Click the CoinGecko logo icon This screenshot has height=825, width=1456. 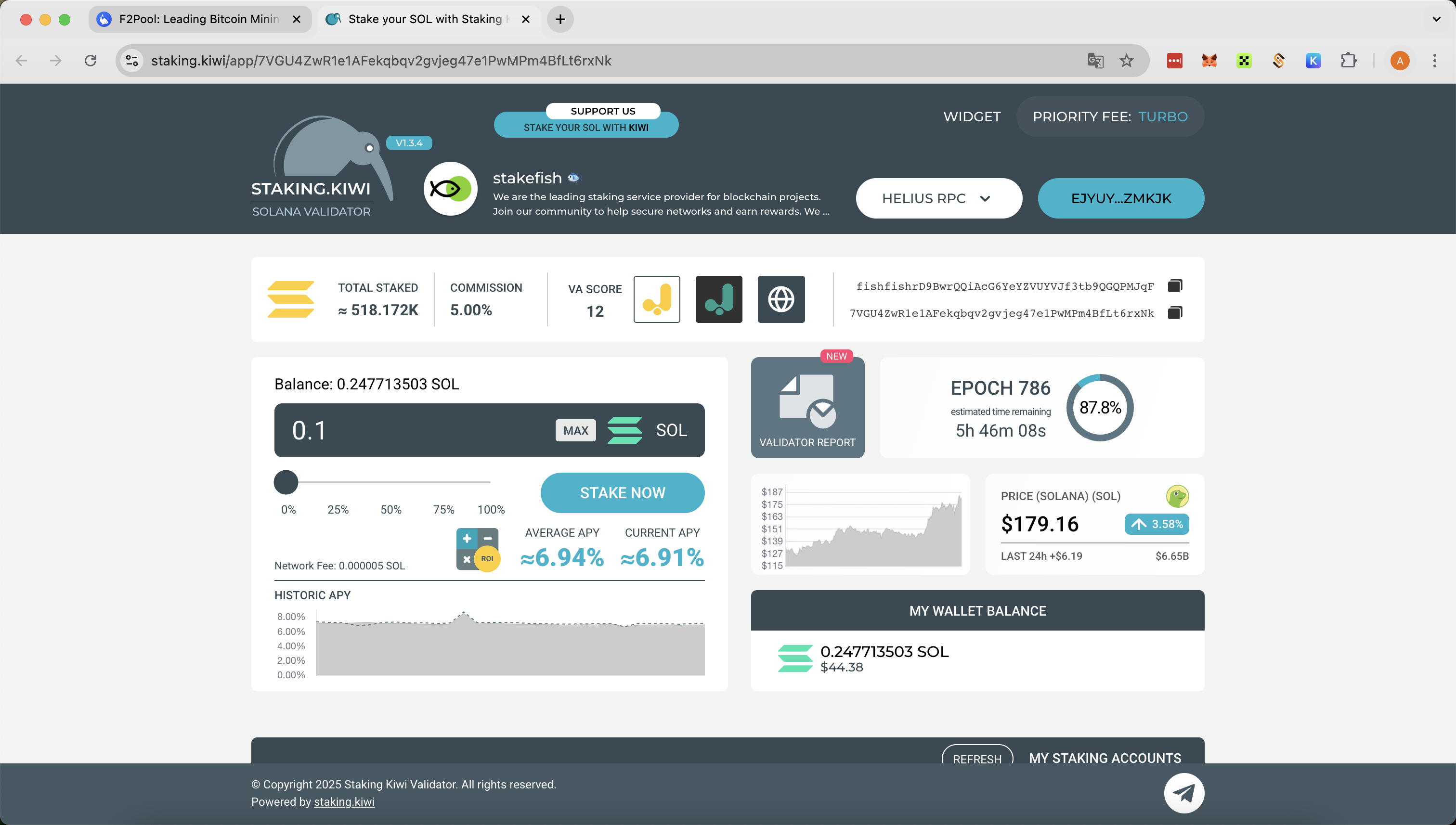1177,496
